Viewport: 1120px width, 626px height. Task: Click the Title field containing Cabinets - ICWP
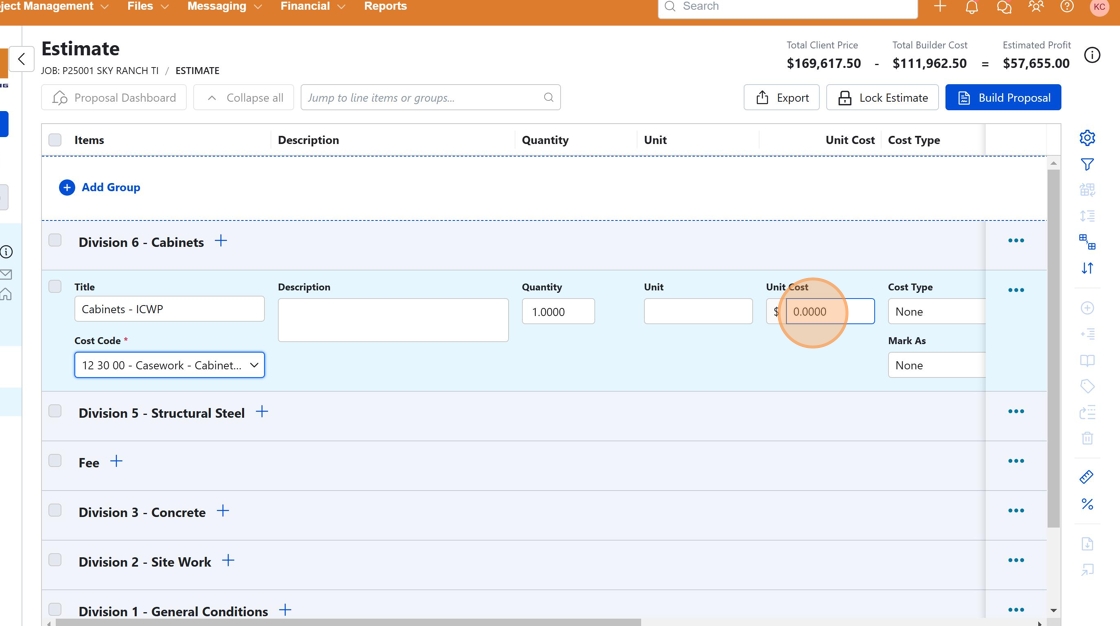169,309
